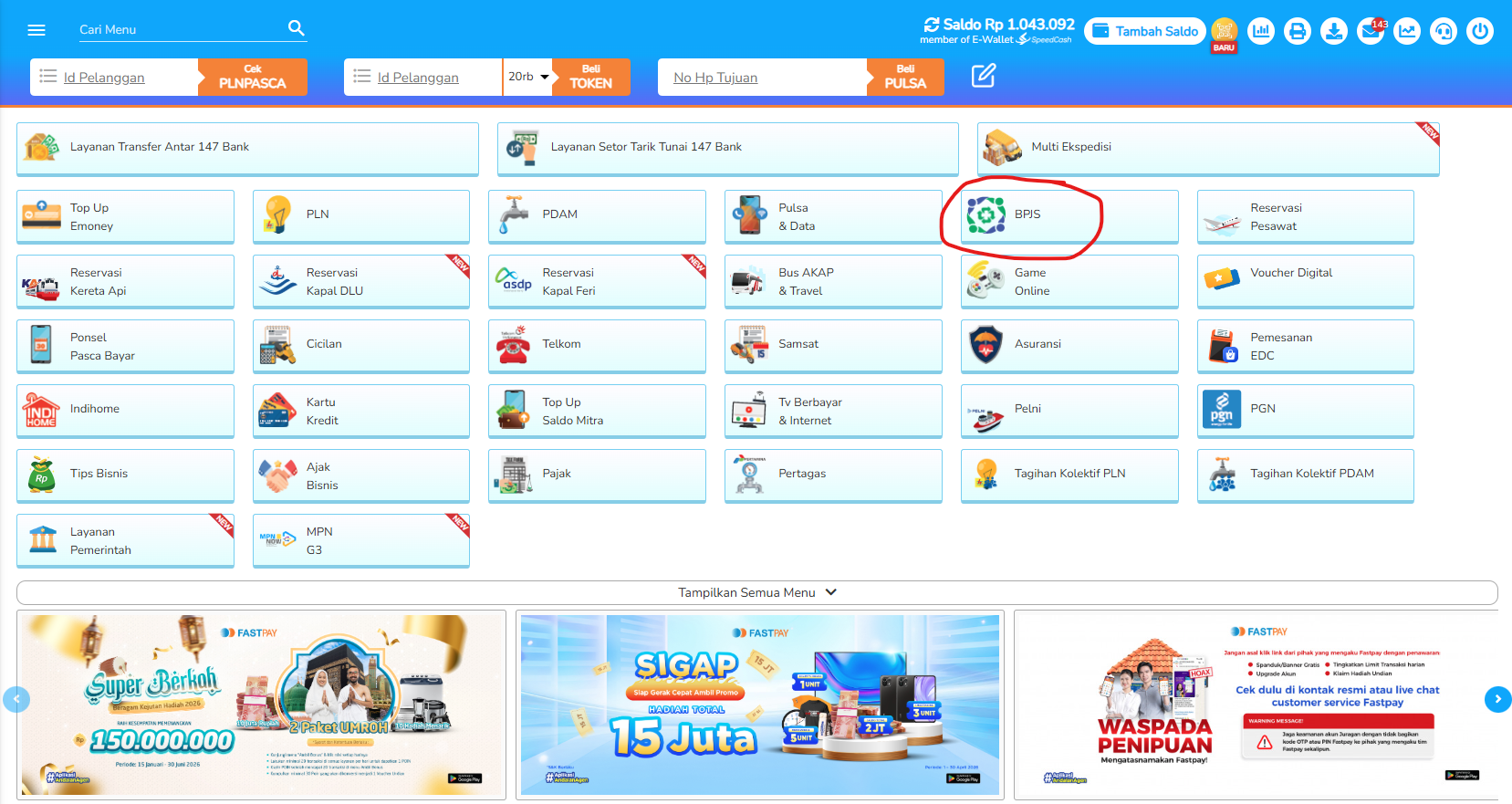Expand Tampilkan Semua Menu
1512x804 pixels.
[x=756, y=592]
